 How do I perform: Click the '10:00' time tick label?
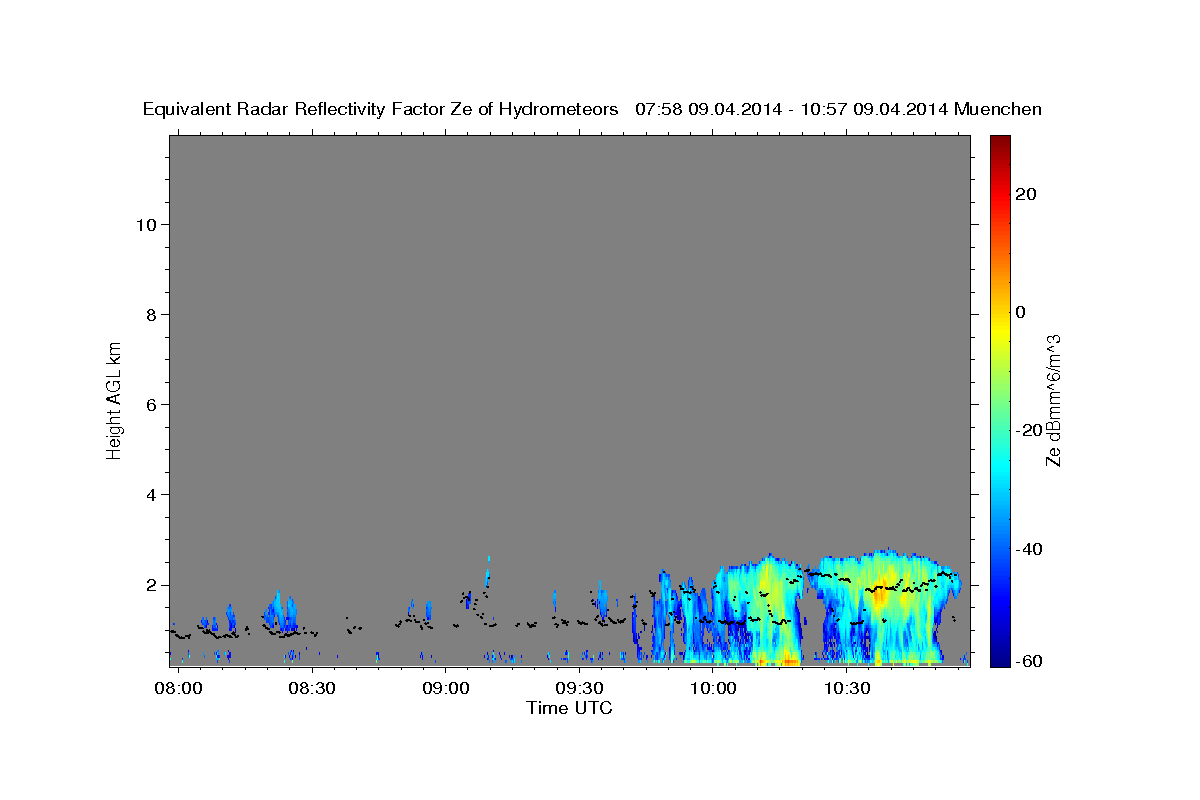coord(713,688)
